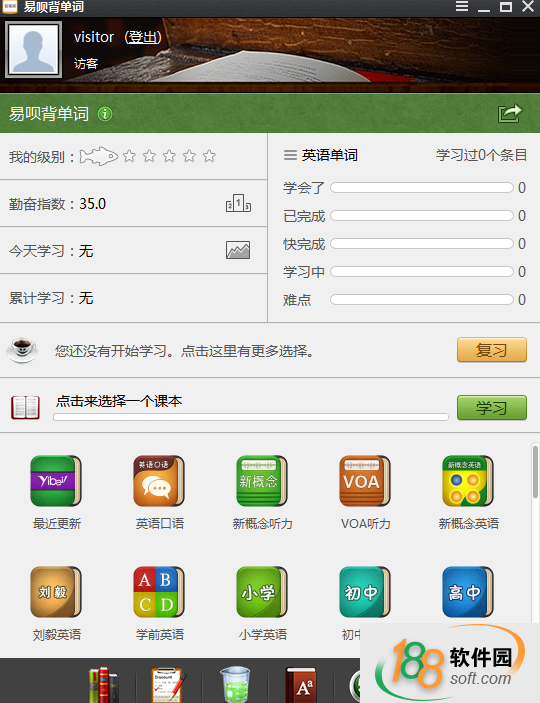The image size is (540, 703).
Task: Click the 登出 logout link
Action: point(143,37)
